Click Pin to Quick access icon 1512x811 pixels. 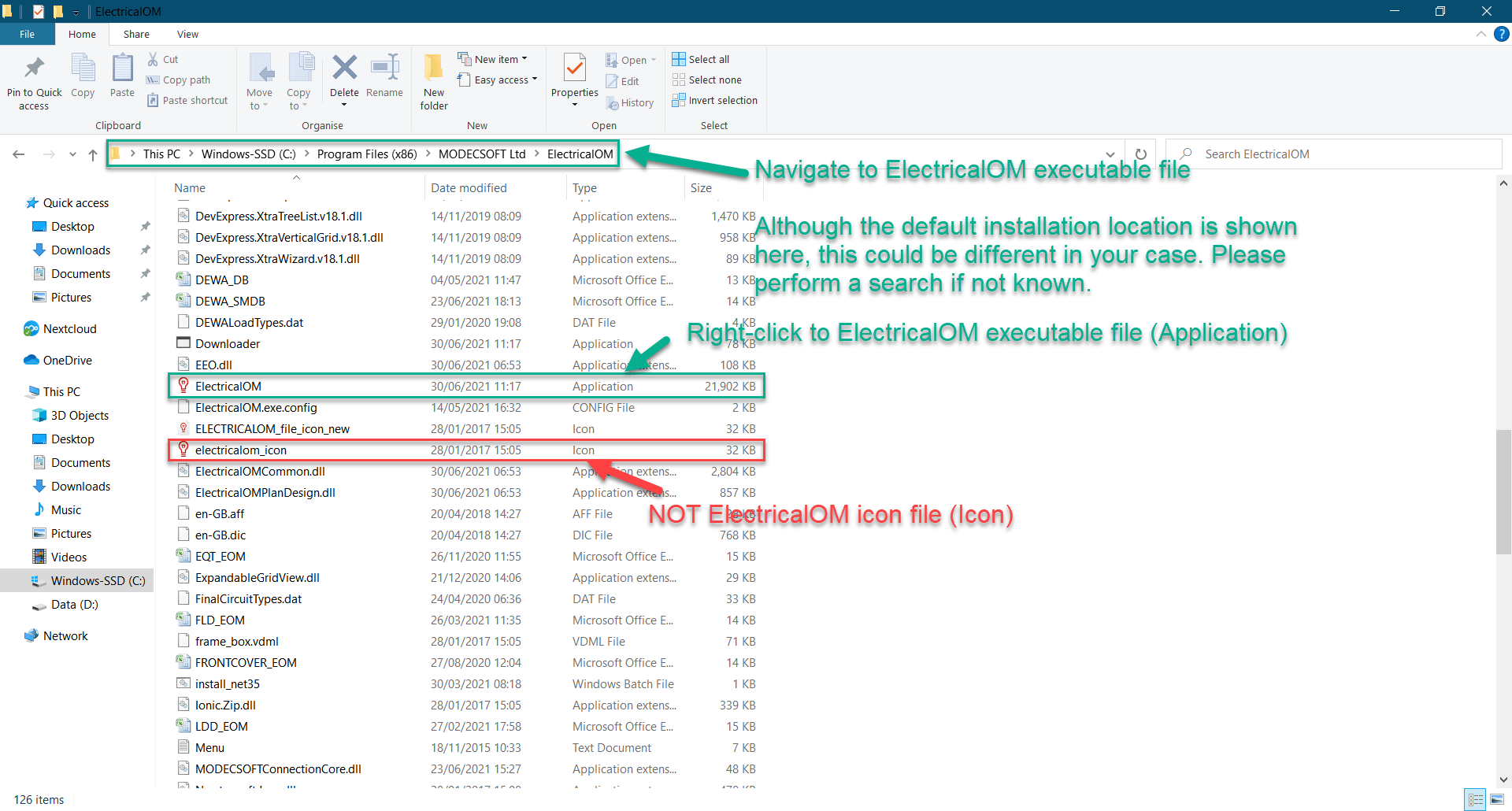pos(34,68)
